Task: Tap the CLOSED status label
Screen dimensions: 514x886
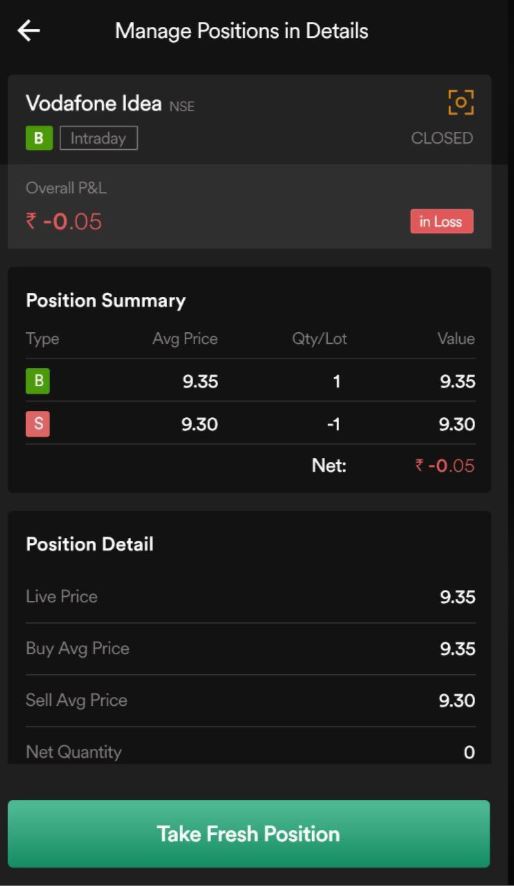Action: (442, 138)
